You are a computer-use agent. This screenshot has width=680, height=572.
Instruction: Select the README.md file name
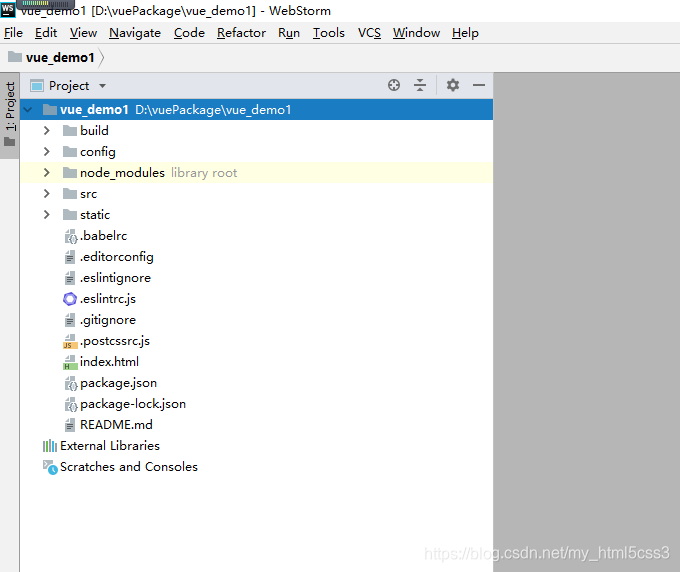click(116, 425)
